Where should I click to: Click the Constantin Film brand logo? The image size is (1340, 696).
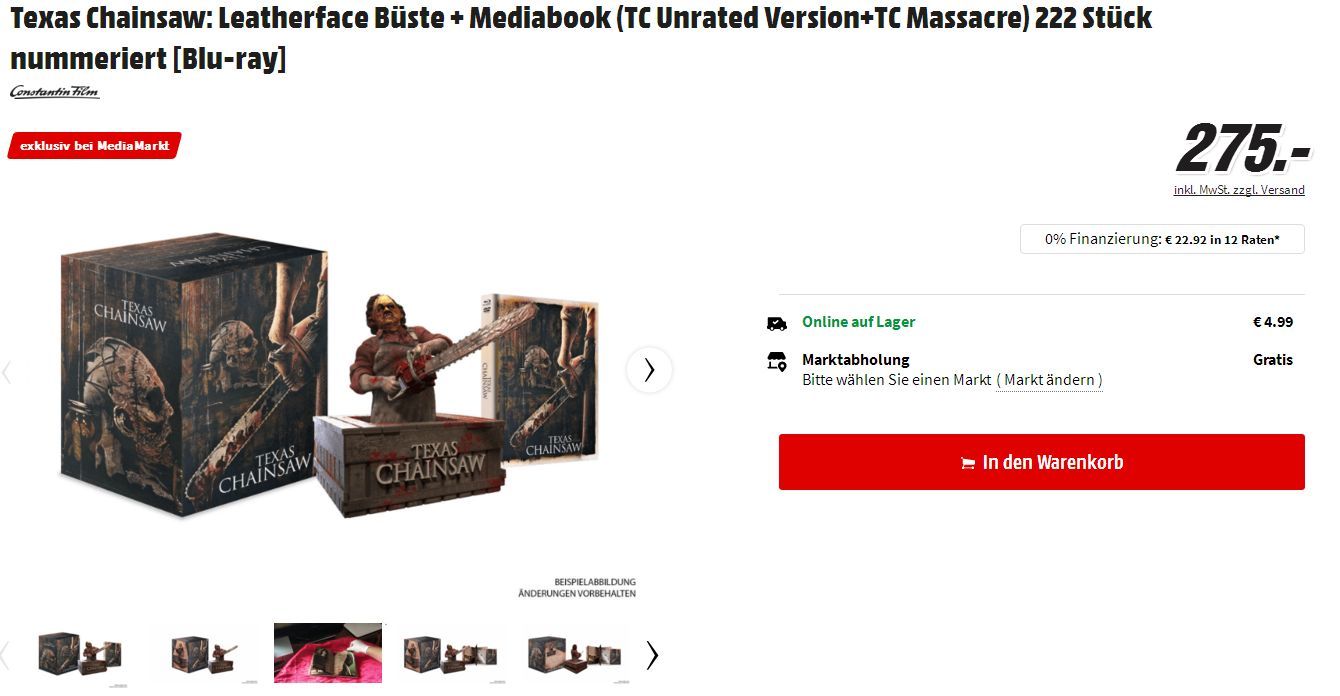[x=55, y=92]
